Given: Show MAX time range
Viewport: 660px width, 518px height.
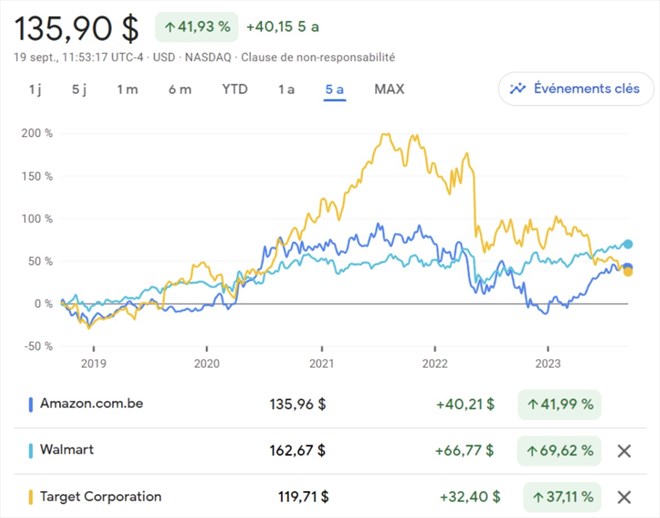Looking at the screenshot, I should [x=389, y=89].
